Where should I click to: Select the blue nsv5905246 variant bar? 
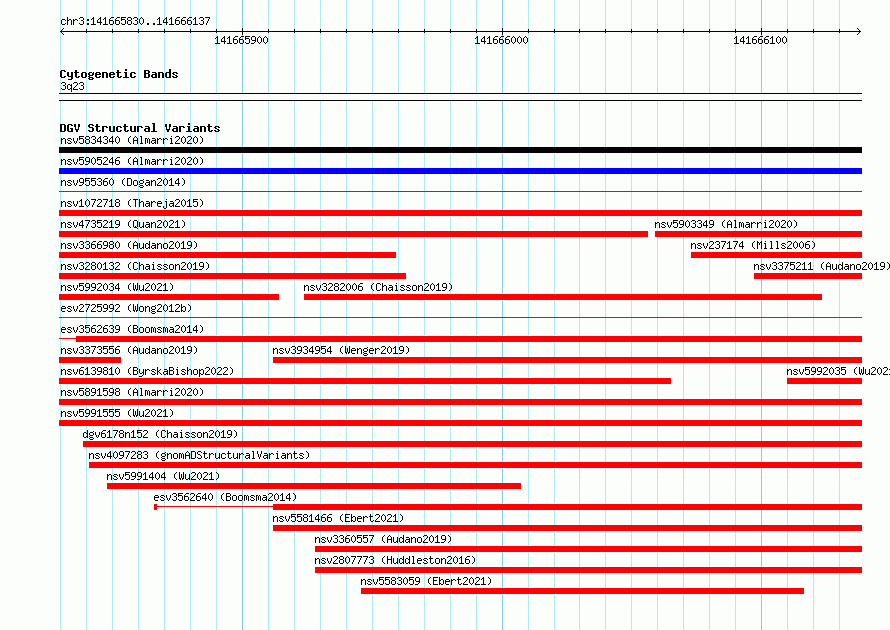460,171
